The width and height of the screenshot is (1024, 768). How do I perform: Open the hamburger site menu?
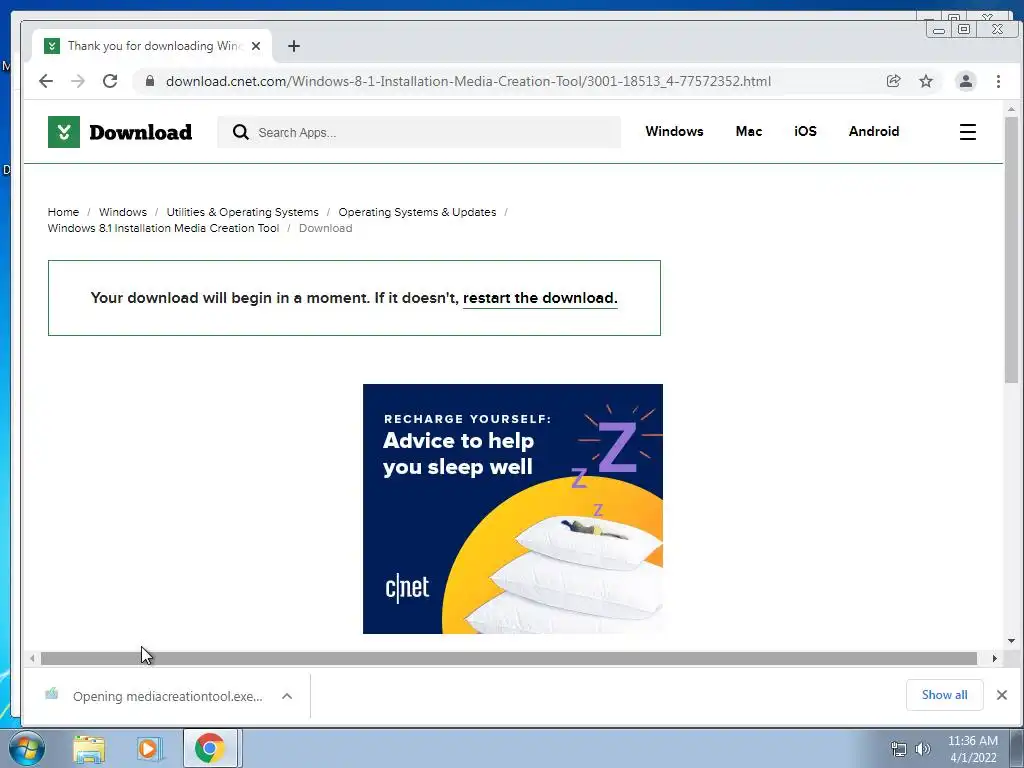(x=968, y=132)
